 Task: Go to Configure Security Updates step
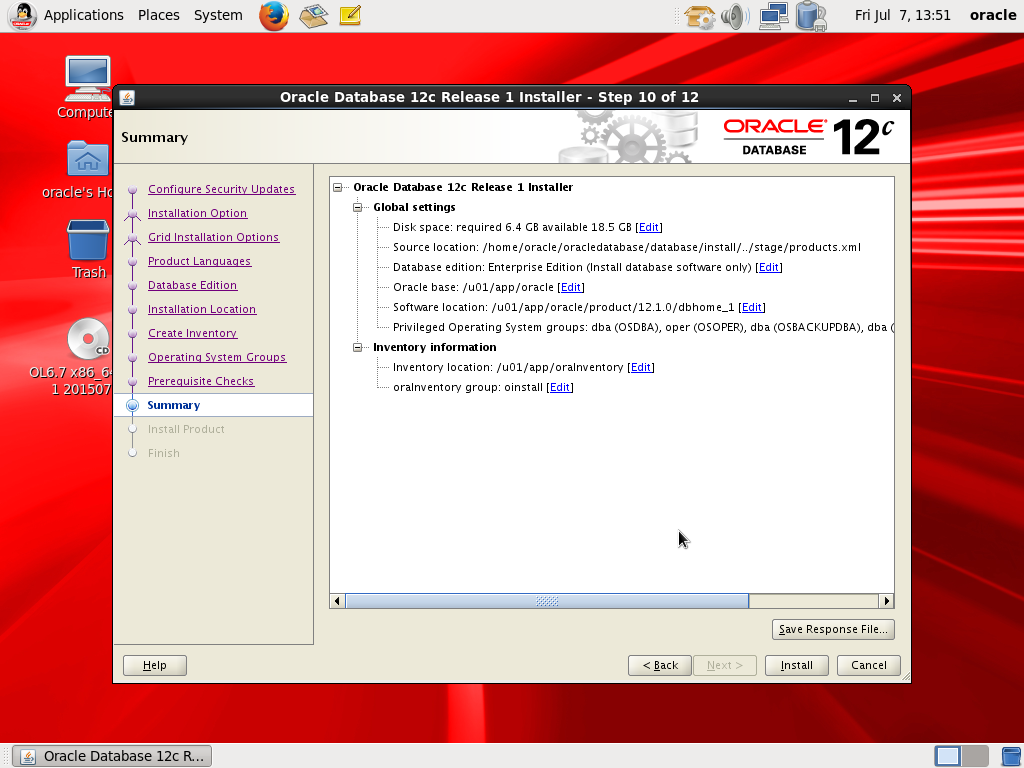coord(221,189)
